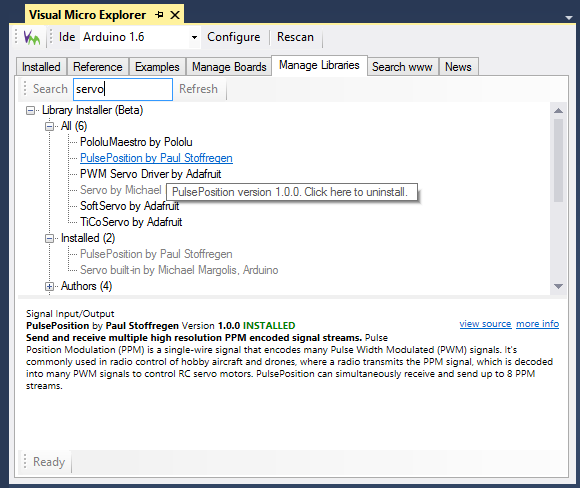
Task: Close the Visual Micro Explorer panel
Action: click(175, 15)
